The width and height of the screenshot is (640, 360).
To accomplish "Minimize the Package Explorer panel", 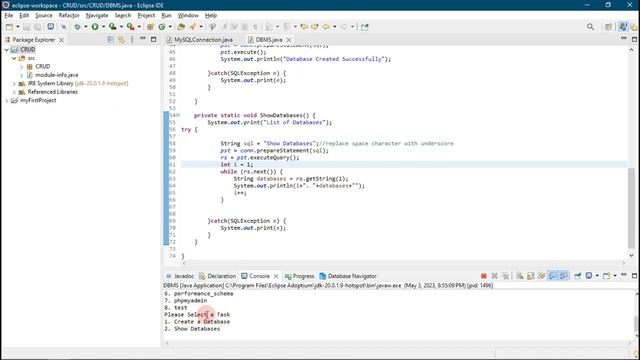I will tap(142, 39).
